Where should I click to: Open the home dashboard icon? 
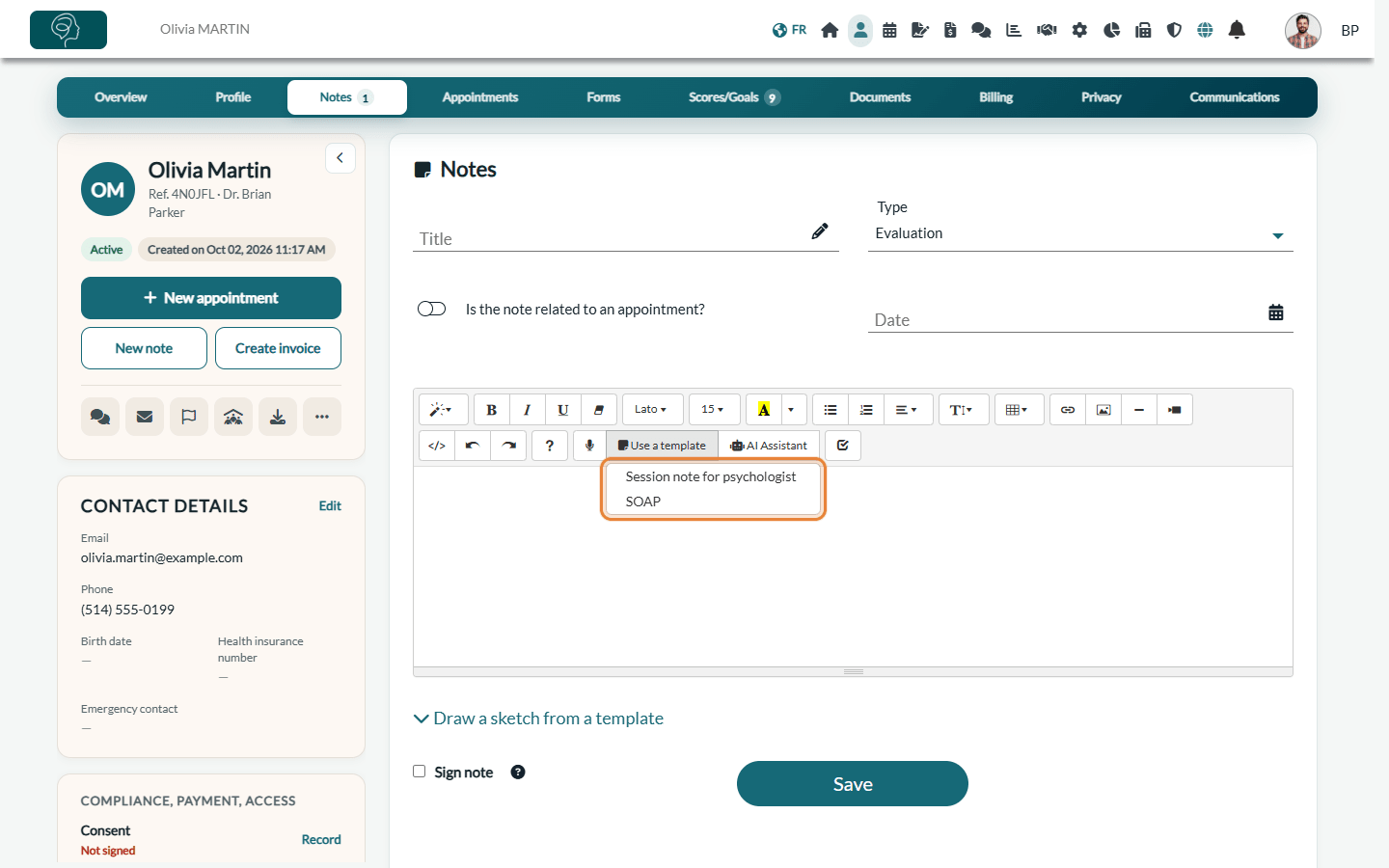pos(830,30)
